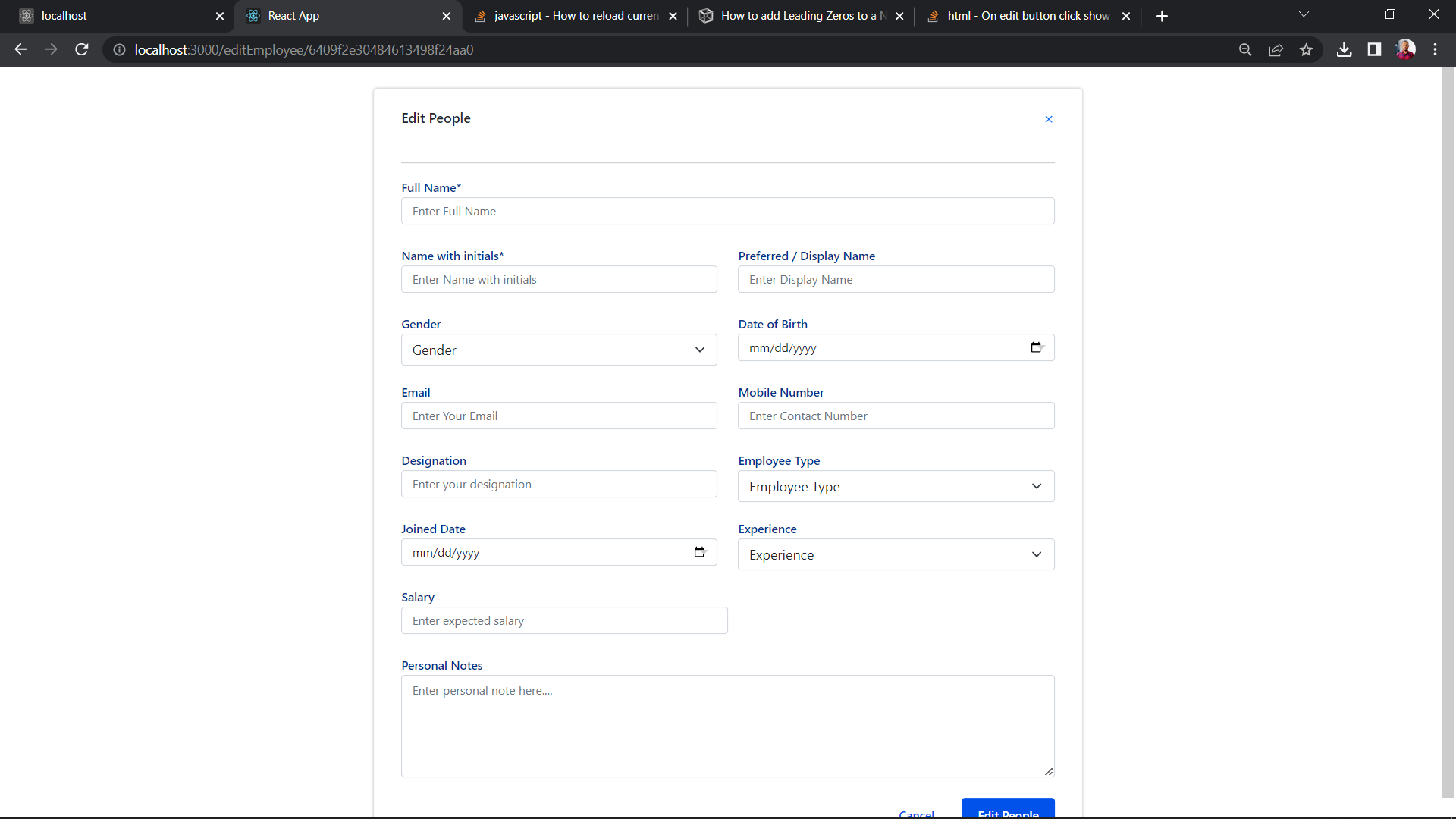This screenshot has height=819, width=1456.
Task: Share this page icon
Action: 1276,50
